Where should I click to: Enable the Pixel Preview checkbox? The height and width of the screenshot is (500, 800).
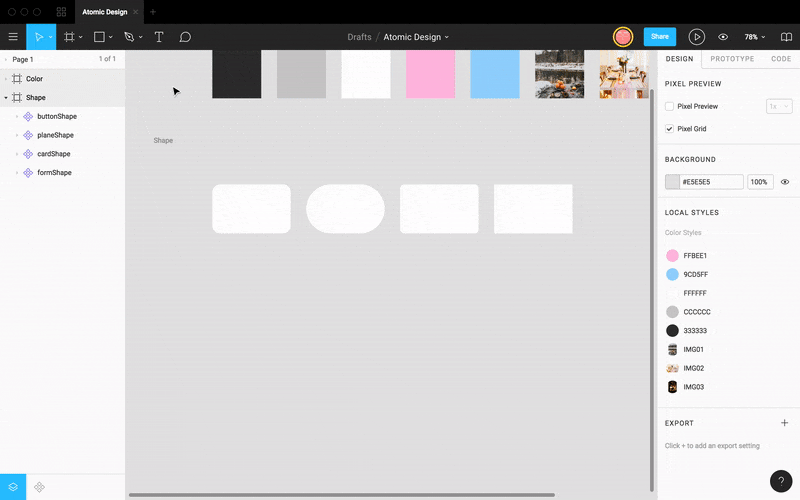669,106
